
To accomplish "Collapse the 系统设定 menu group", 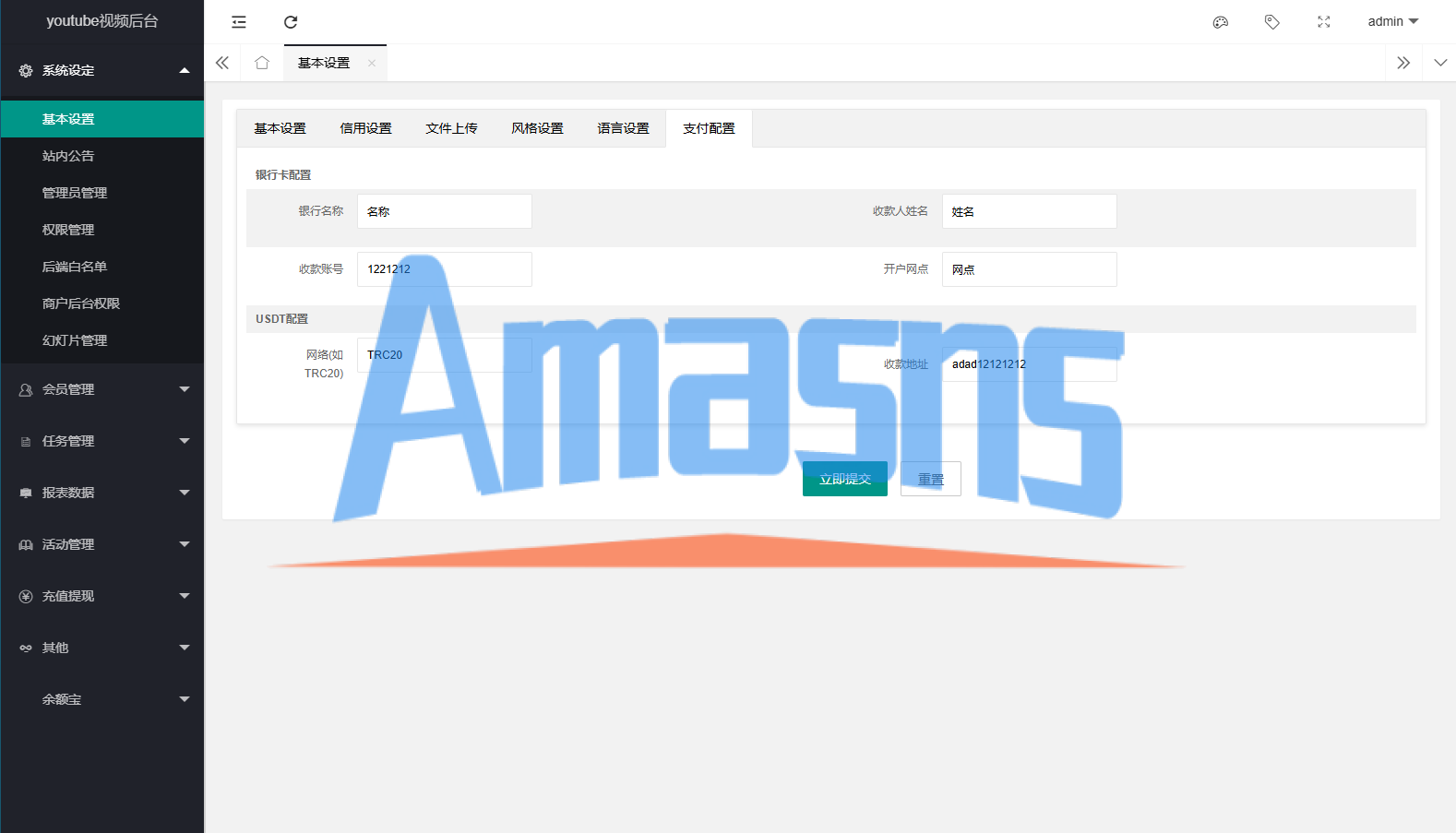I will tap(102, 70).
